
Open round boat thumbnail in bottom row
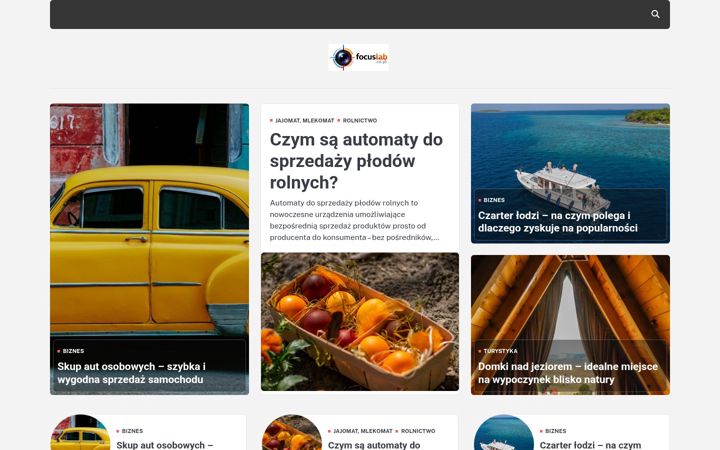[503, 433]
